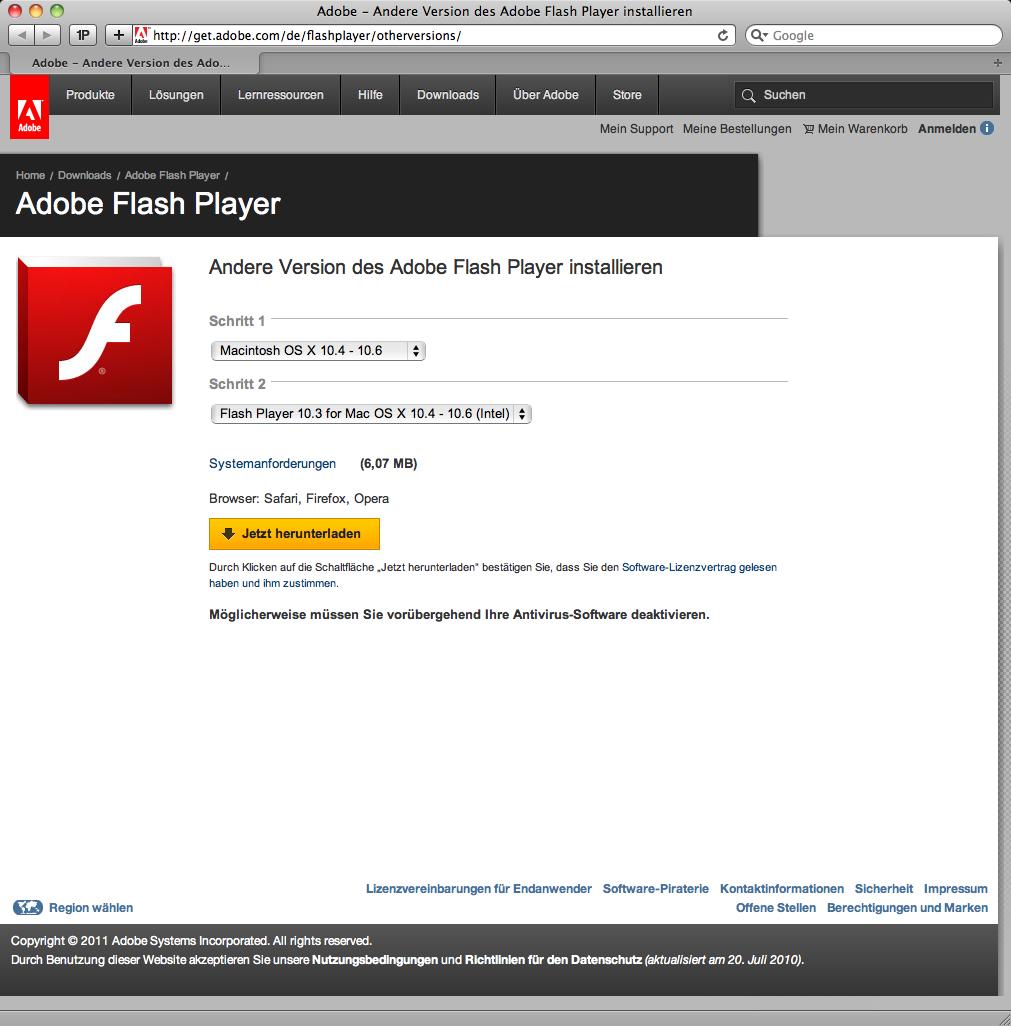Image resolution: width=1011 pixels, height=1026 pixels.
Task: Click Region wählen link
Action: coord(91,908)
